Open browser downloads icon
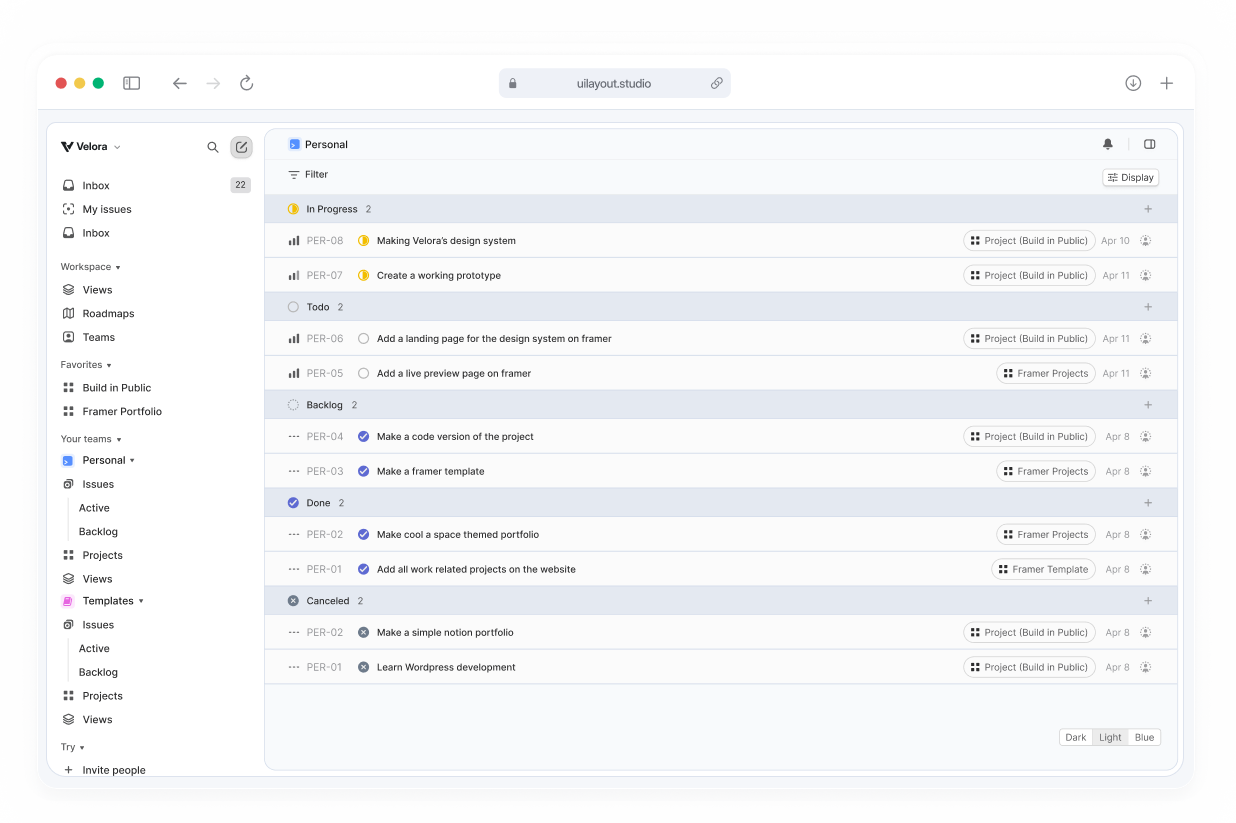The height and width of the screenshot is (823, 1236). pyautogui.click(x=1133, y=83)
